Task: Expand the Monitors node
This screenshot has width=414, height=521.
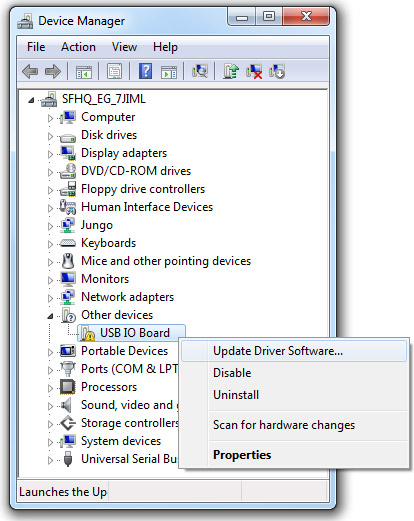Action: click(x=50, y=280)
